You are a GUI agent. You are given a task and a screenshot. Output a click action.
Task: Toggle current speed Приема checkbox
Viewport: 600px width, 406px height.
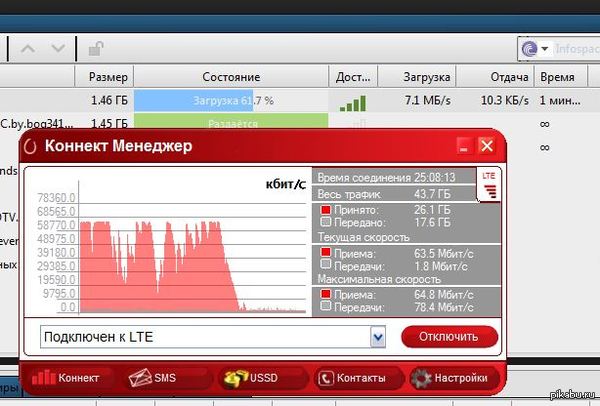click(x=325, y=254)
